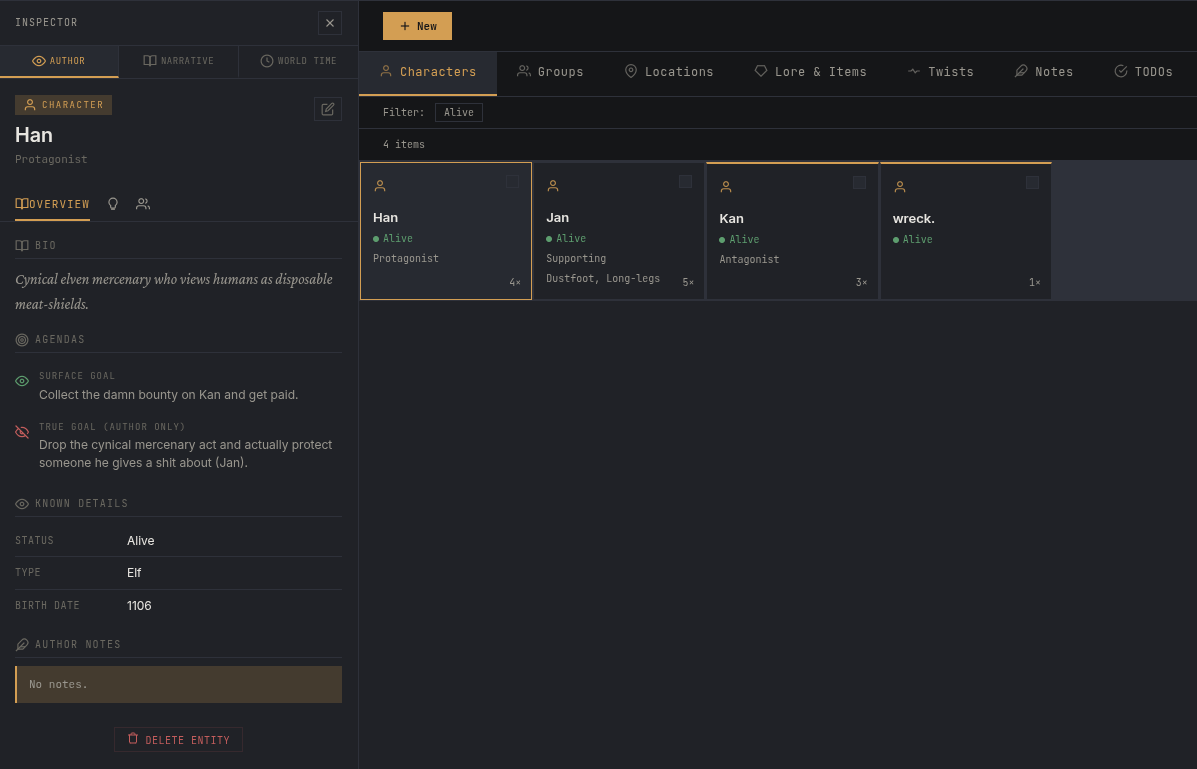The width and height of the screenshot is (1197, 769).
Task: Click the Han name on its card
Action: [386, 218]
